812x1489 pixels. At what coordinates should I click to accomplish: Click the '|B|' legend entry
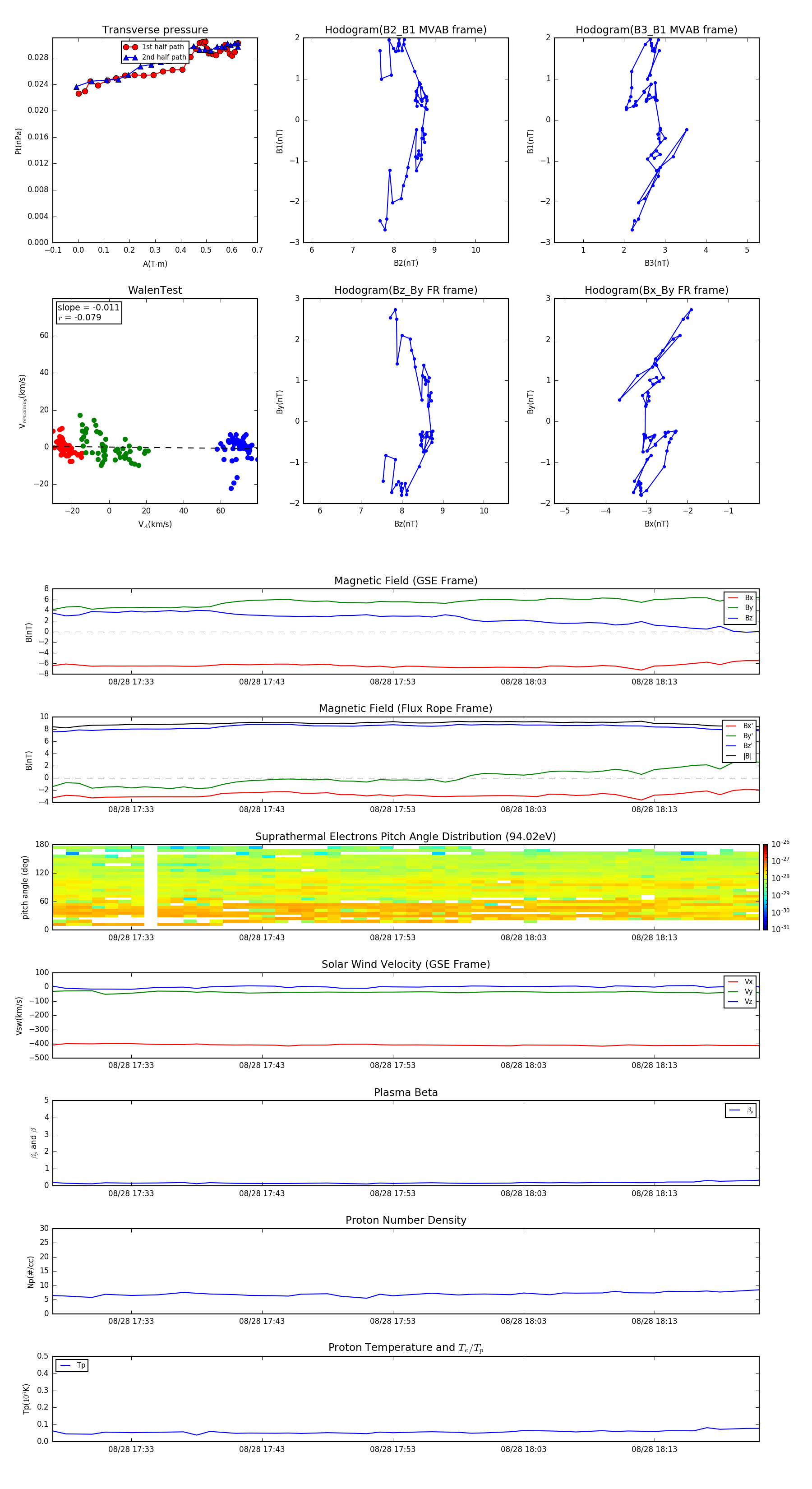[x=740, y=756]
